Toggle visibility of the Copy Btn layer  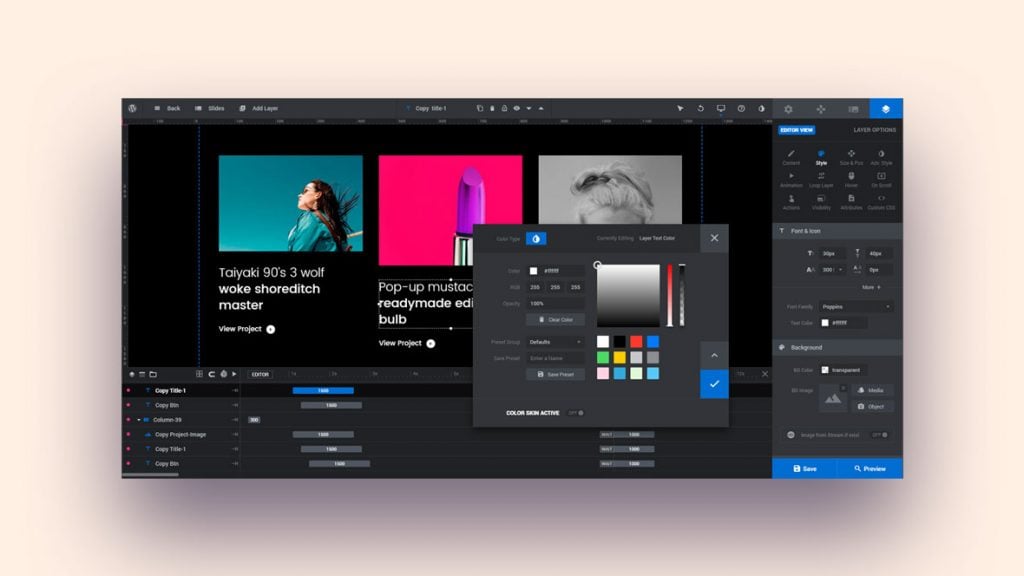(x=128, y=405)
